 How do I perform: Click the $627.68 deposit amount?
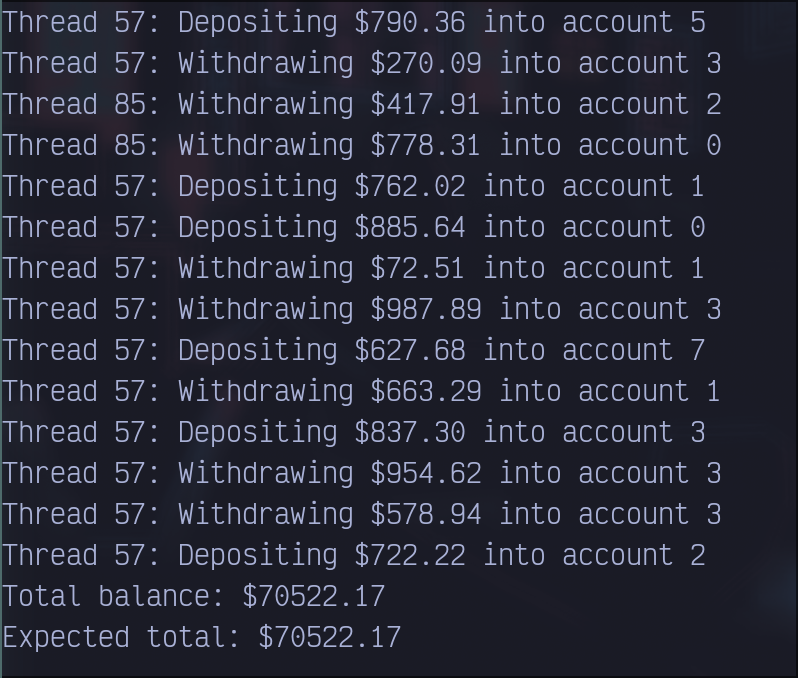(x=410, y=350)
